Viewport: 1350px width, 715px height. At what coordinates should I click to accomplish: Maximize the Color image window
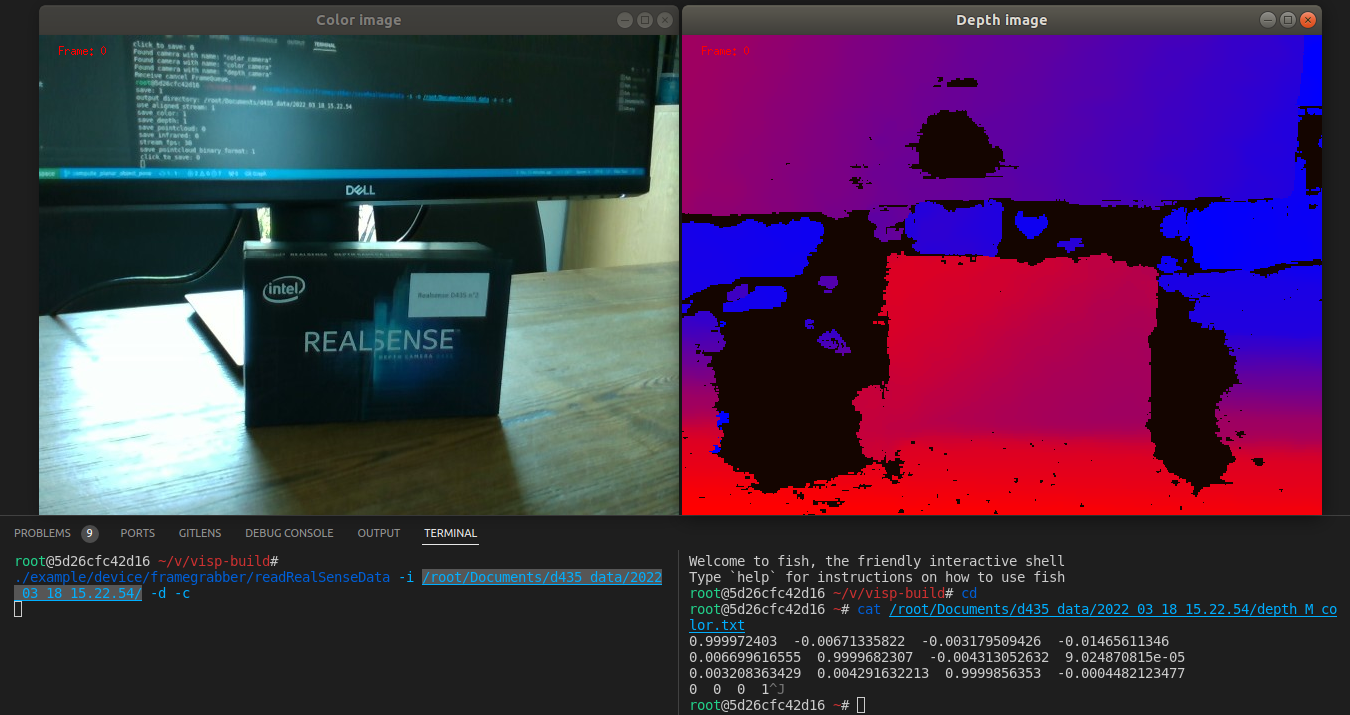(x=644, y=19)
